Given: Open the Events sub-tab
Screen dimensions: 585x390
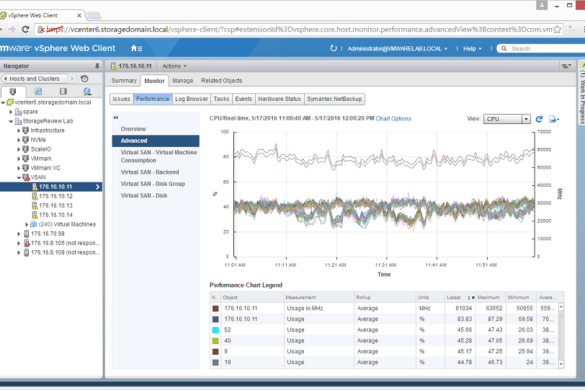Looking at the screenshot, I should [244, 99].
